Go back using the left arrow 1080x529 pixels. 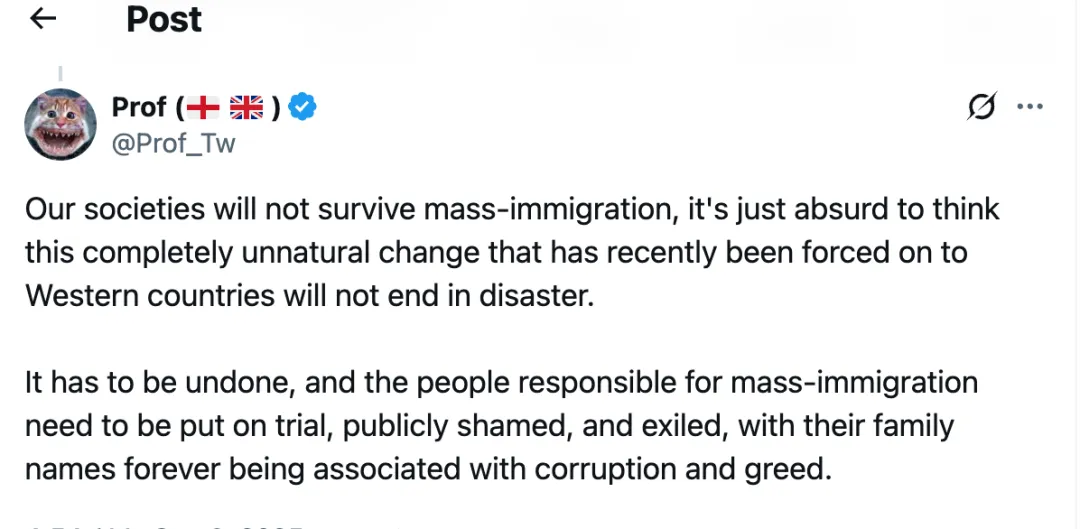tap(43, 19)
